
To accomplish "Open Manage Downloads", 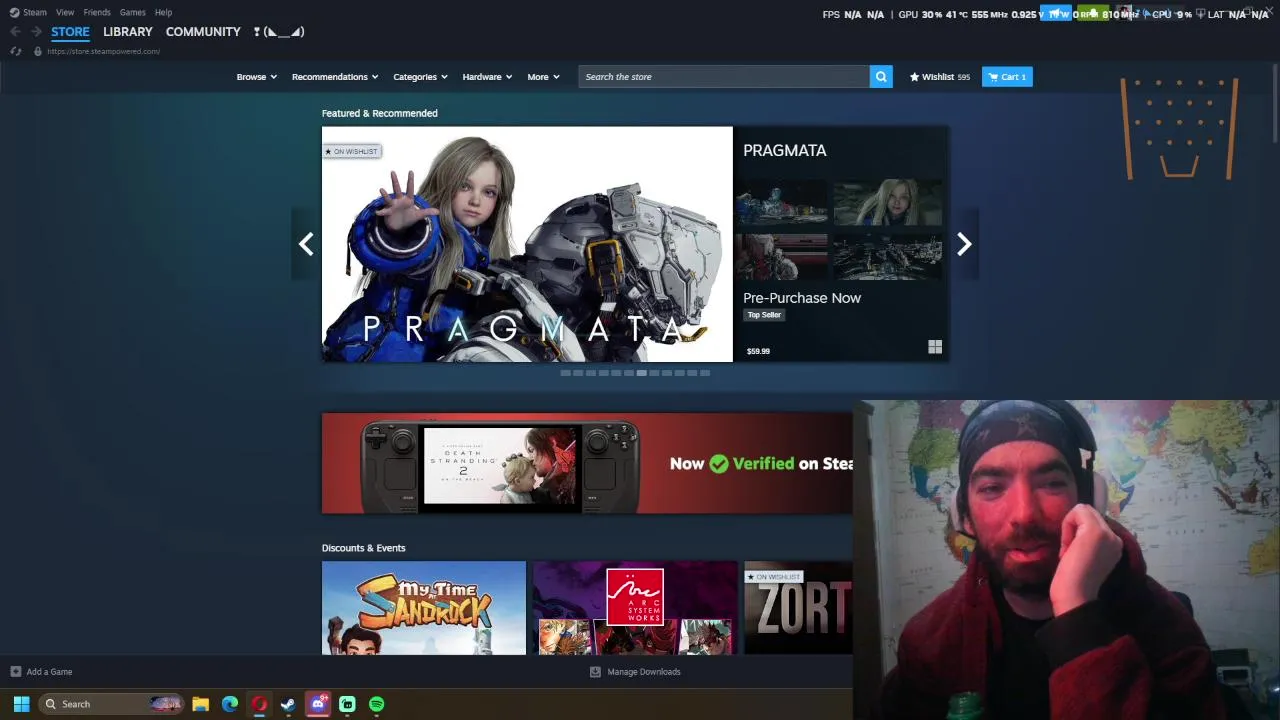I will click(x=635, y=672).
